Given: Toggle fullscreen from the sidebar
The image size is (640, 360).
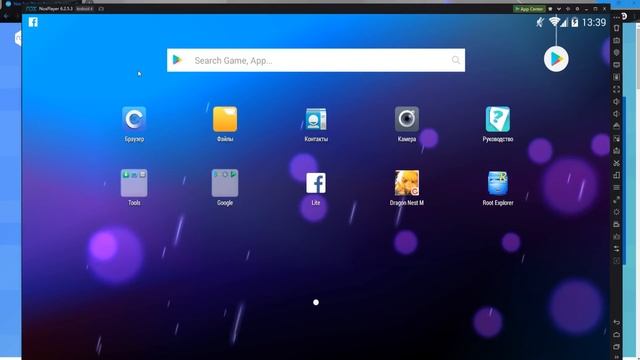Looking at the screenshot, I should coord(616,89).
